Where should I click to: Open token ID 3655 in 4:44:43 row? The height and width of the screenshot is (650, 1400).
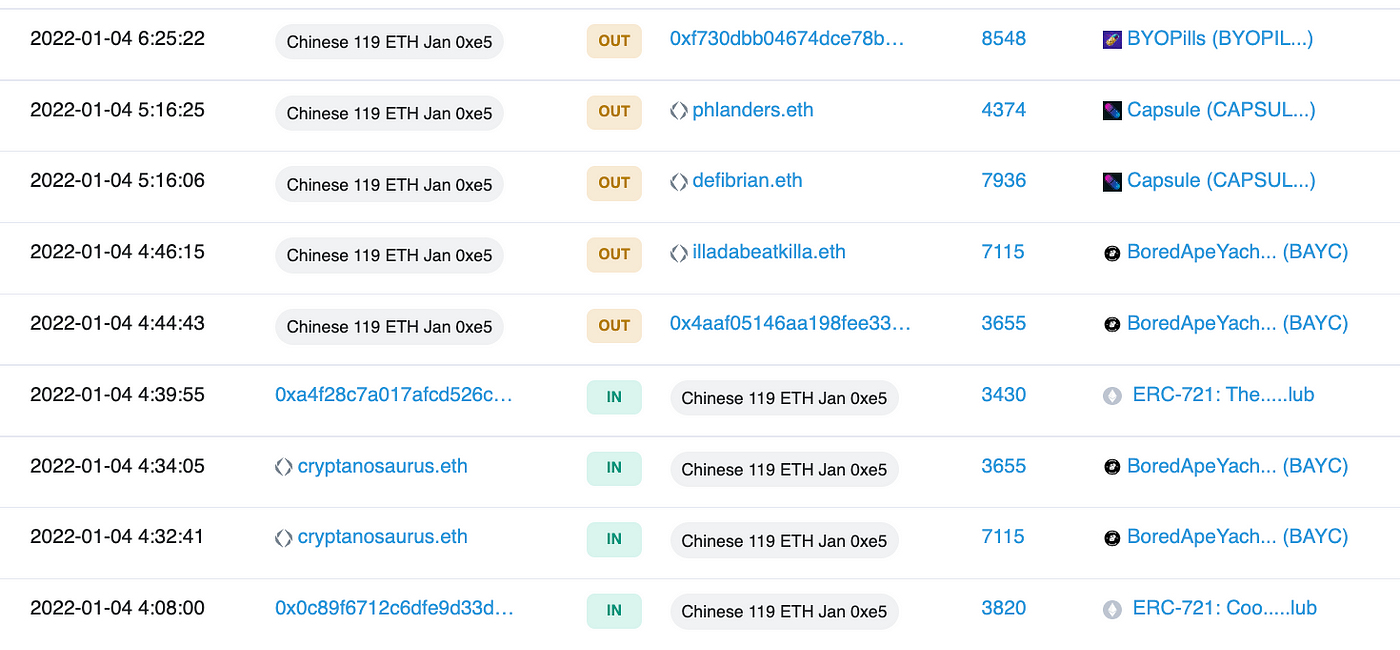(x=1004, y=323)
